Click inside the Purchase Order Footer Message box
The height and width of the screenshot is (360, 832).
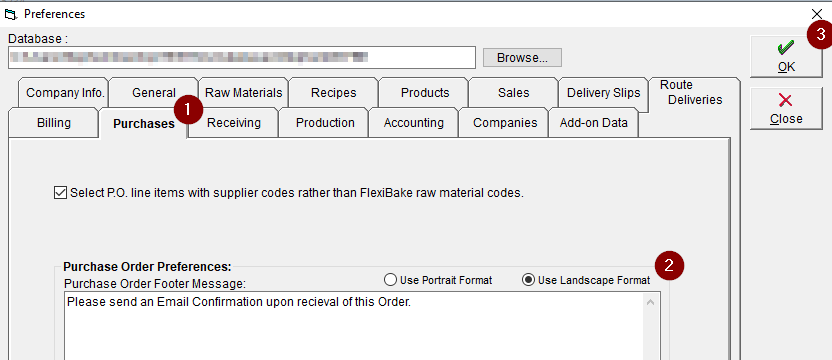[x=354, y=325]
